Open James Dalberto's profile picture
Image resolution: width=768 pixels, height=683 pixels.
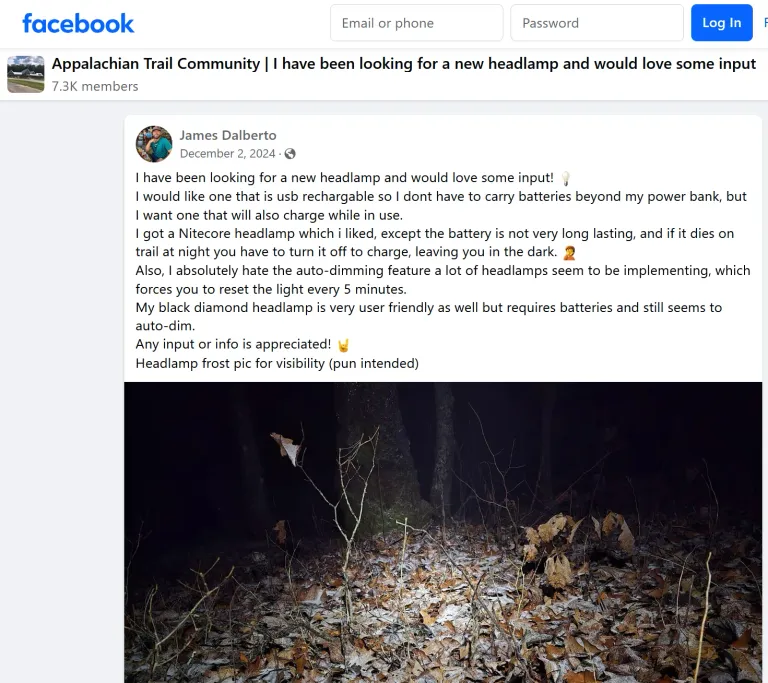[154, 144]
